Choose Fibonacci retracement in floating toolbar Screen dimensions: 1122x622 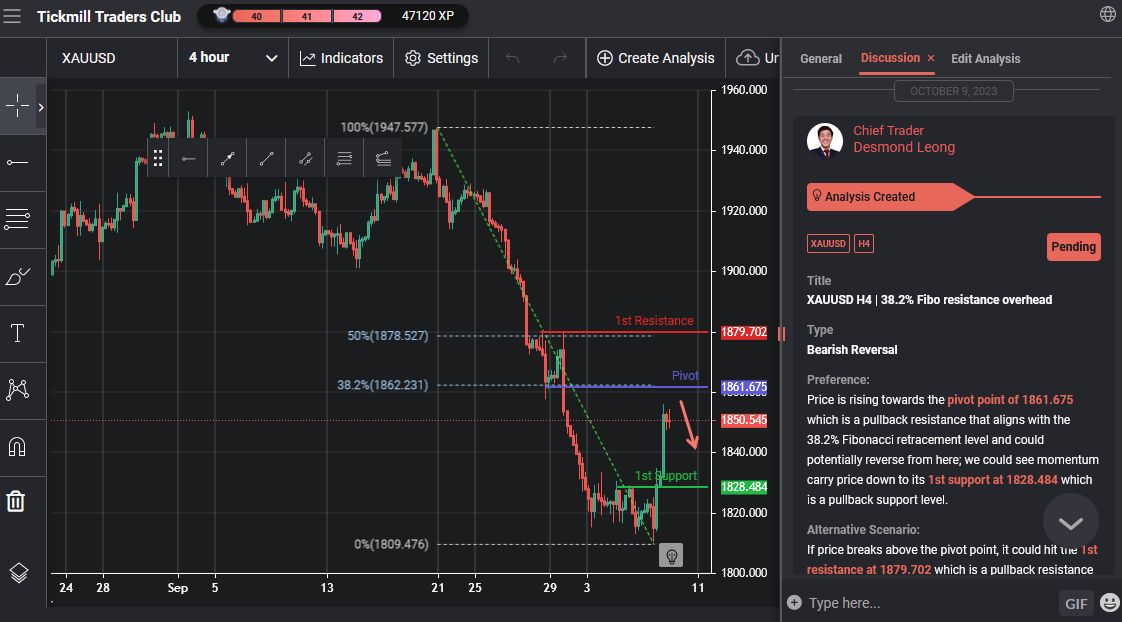point(344,159)
